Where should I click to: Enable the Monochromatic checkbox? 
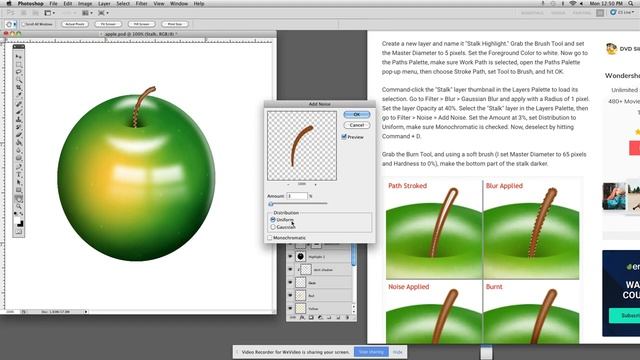tap(270, 238)
